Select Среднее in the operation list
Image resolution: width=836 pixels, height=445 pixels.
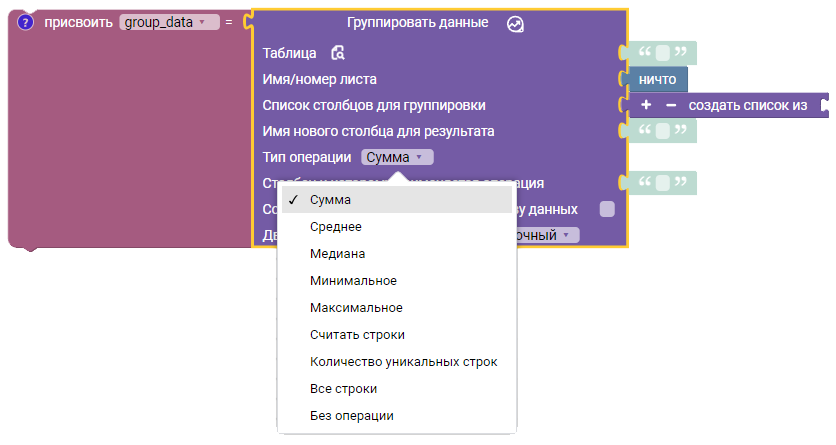(397, 226)
